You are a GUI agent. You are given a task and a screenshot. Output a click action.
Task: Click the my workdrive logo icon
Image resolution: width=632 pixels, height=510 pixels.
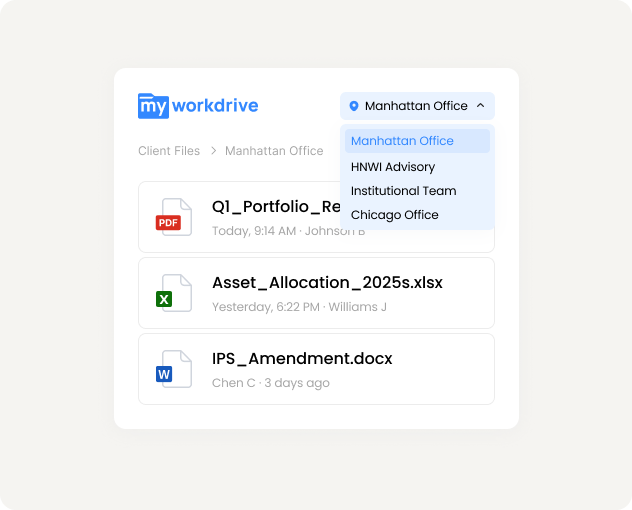153,106
